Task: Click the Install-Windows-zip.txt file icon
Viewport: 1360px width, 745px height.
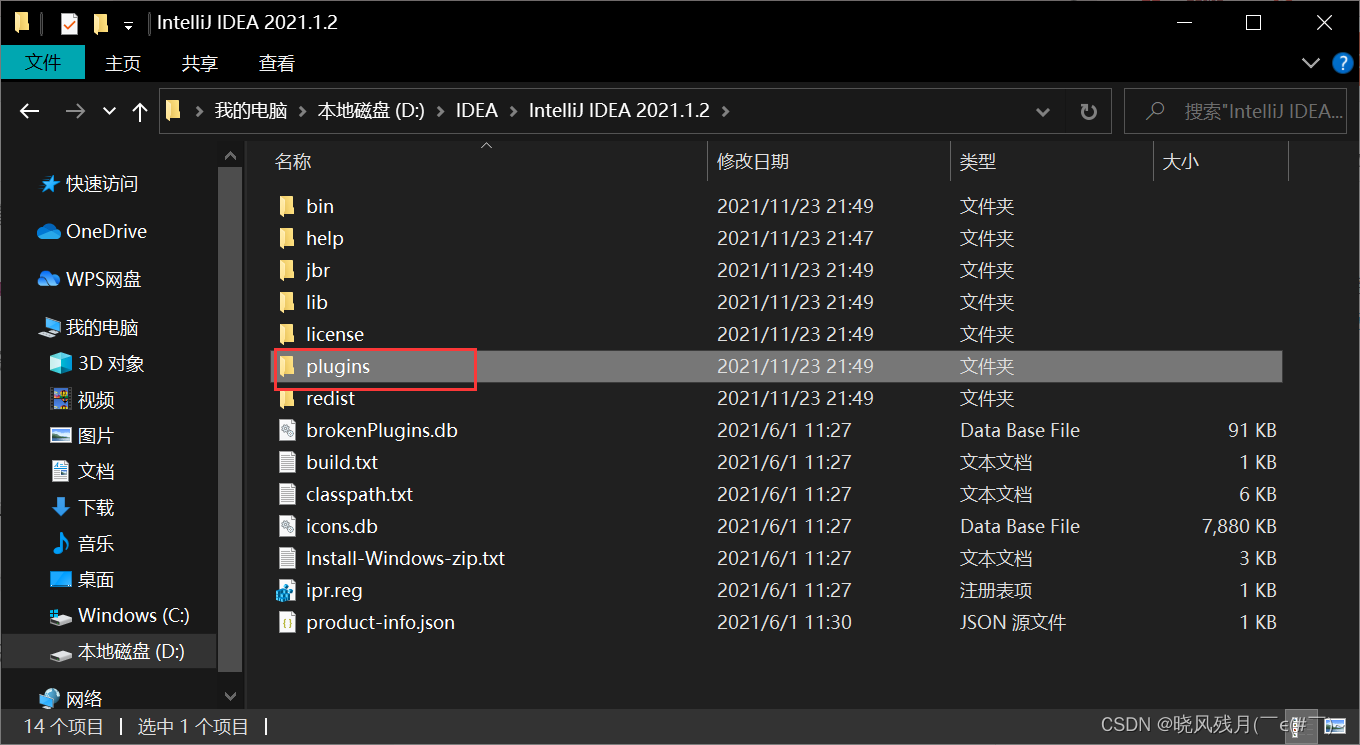Action: (x=287, y=558)
